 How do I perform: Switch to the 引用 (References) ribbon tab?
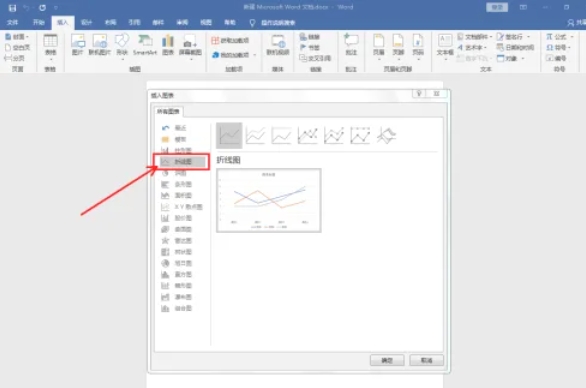[134, 22]
